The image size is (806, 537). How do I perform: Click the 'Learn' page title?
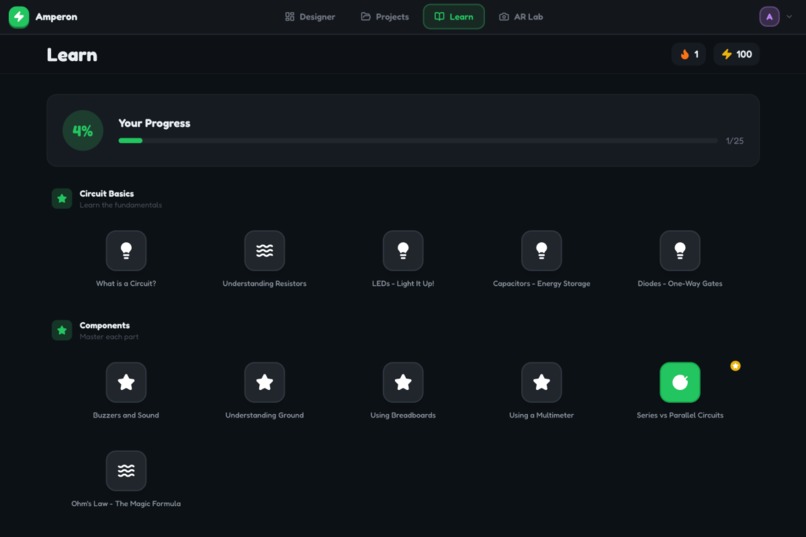coord(72,55)
